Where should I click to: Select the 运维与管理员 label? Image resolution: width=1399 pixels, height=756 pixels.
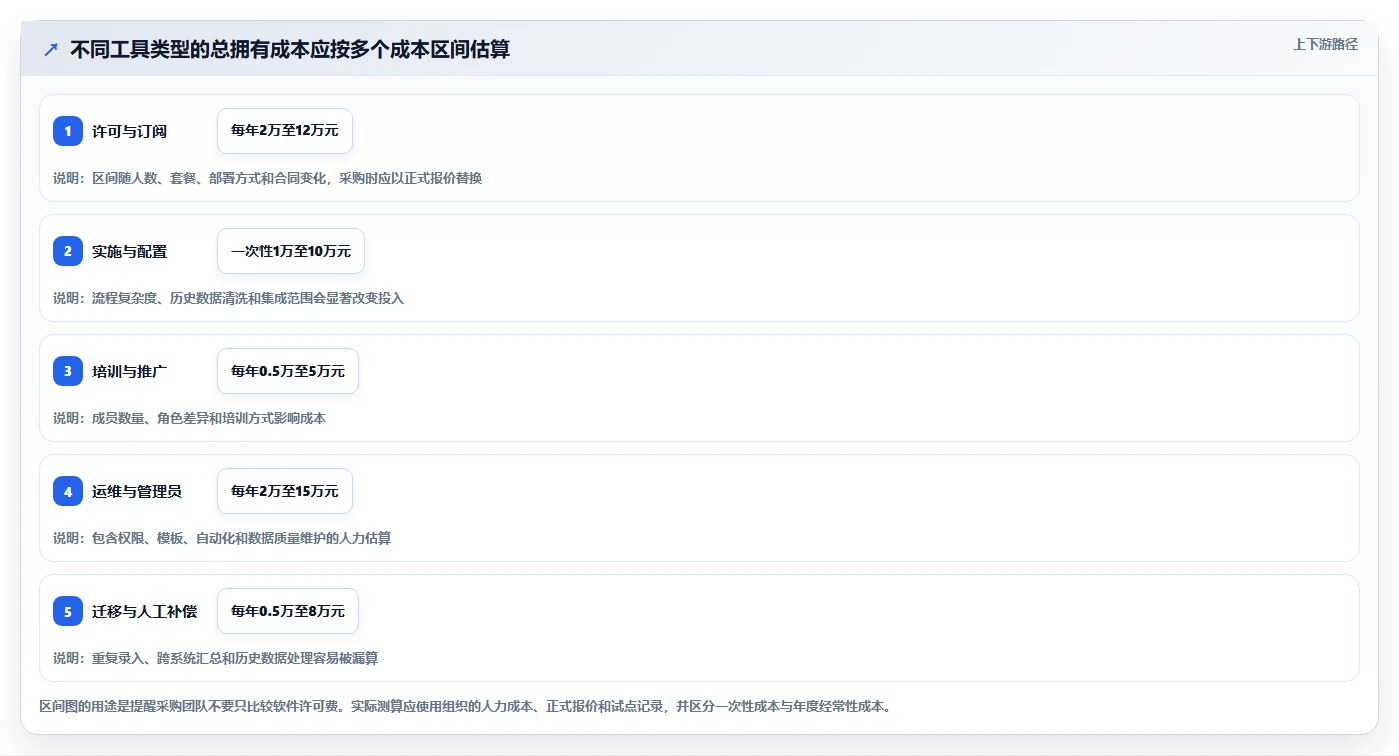click(137, 491)
